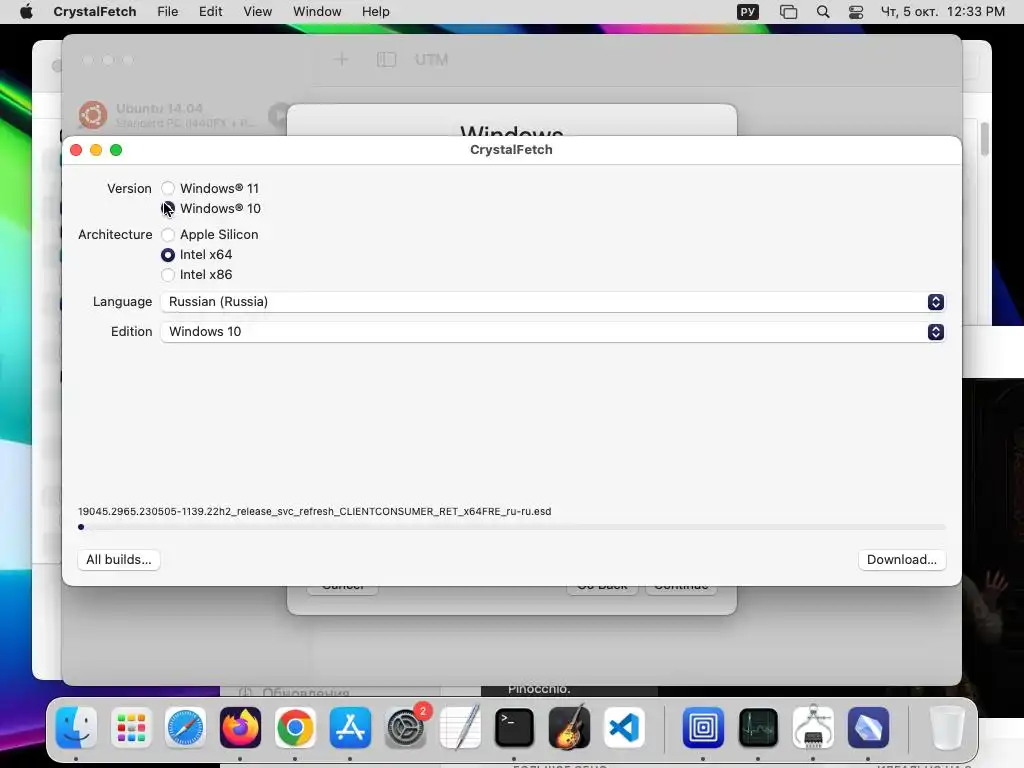Open the Help menu
This screenshot has height=768, width=1024.
pos(376,12)
